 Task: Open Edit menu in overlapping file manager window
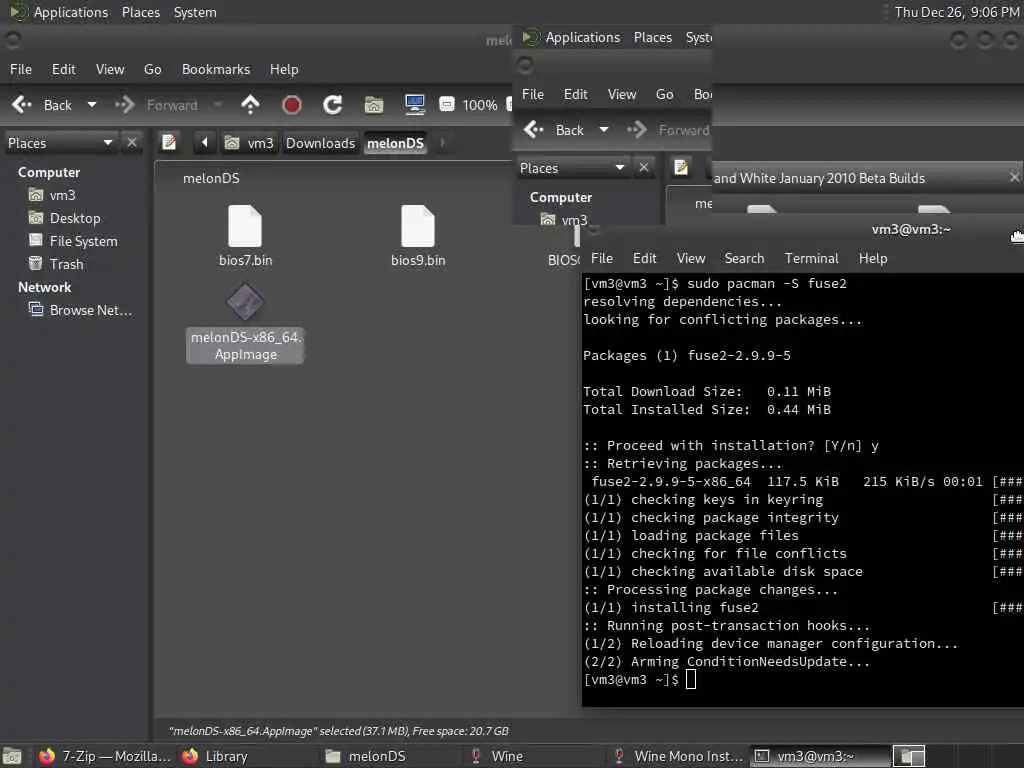tap(575, 94)
